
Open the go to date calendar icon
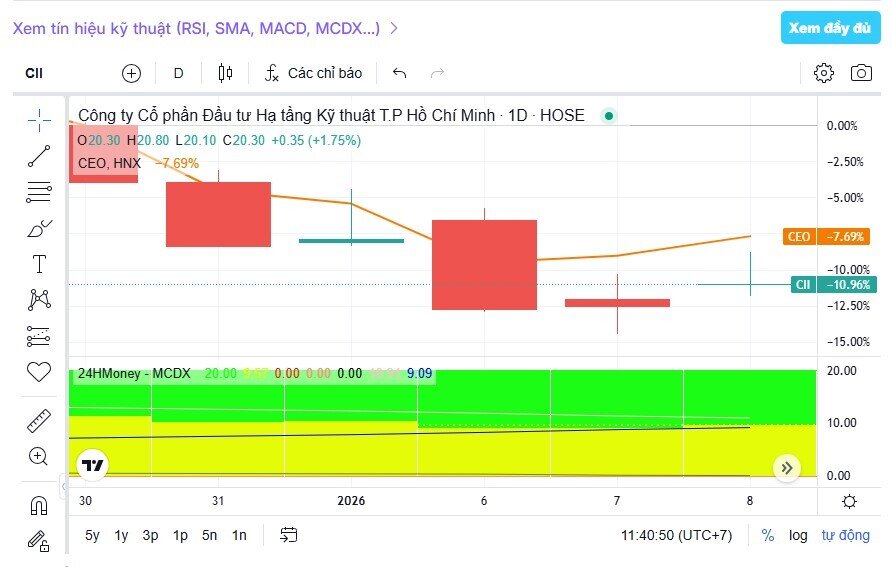[288, 535]
